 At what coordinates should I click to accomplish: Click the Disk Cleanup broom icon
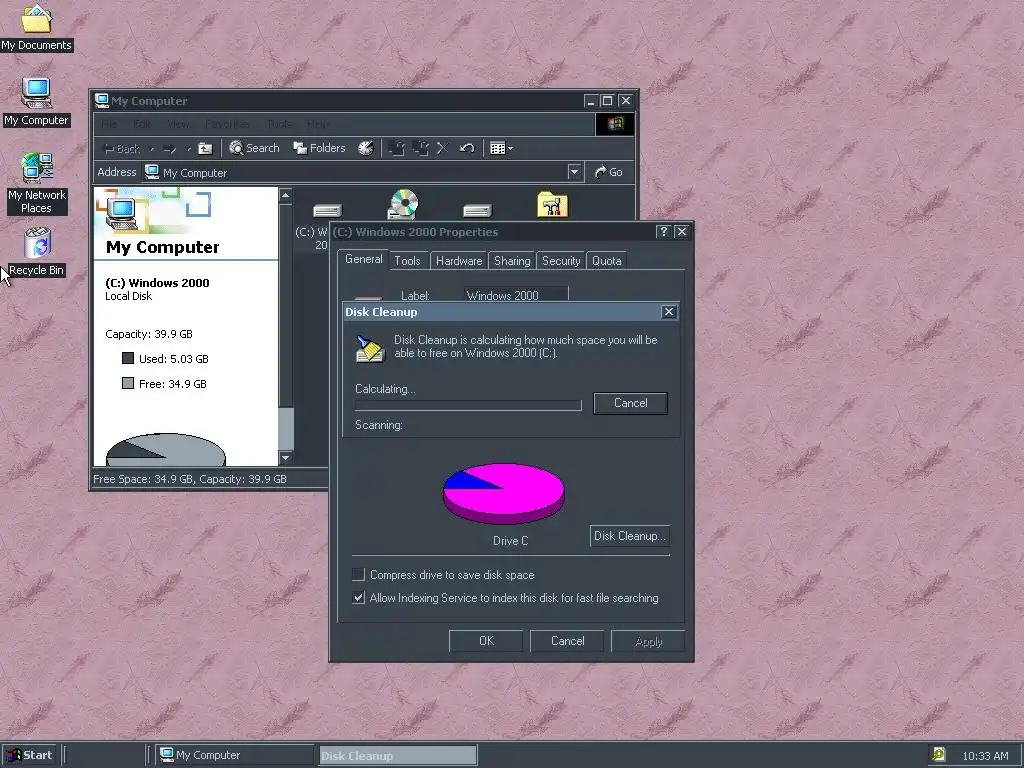[x=370, y=347]
